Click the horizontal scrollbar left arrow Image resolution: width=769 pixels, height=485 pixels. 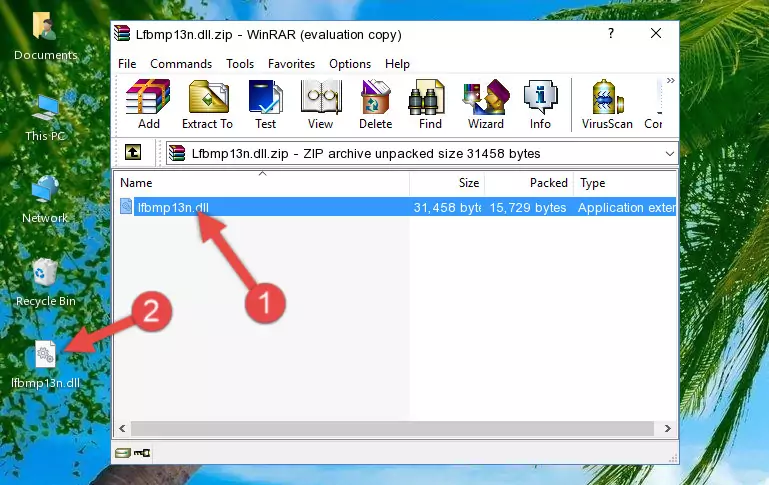click(123, 429)
